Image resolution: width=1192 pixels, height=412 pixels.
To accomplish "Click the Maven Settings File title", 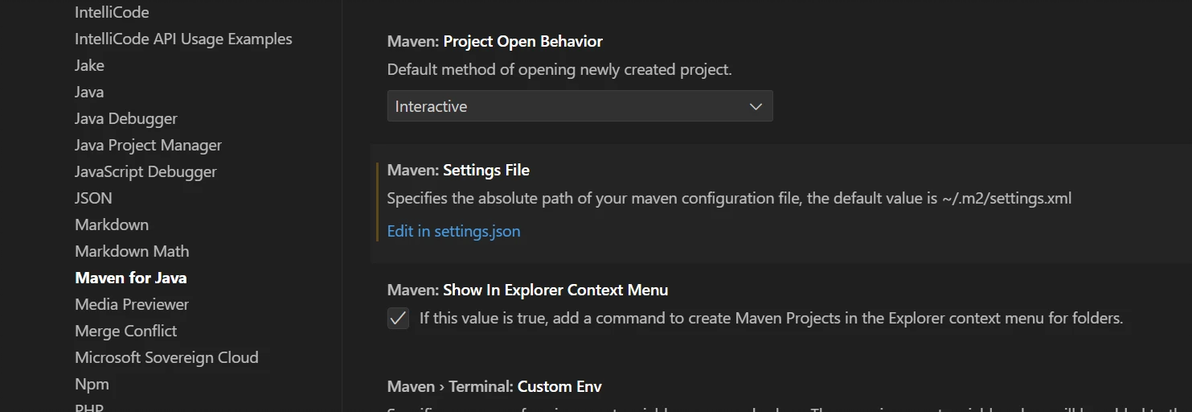I will click(x=458, y=170).
